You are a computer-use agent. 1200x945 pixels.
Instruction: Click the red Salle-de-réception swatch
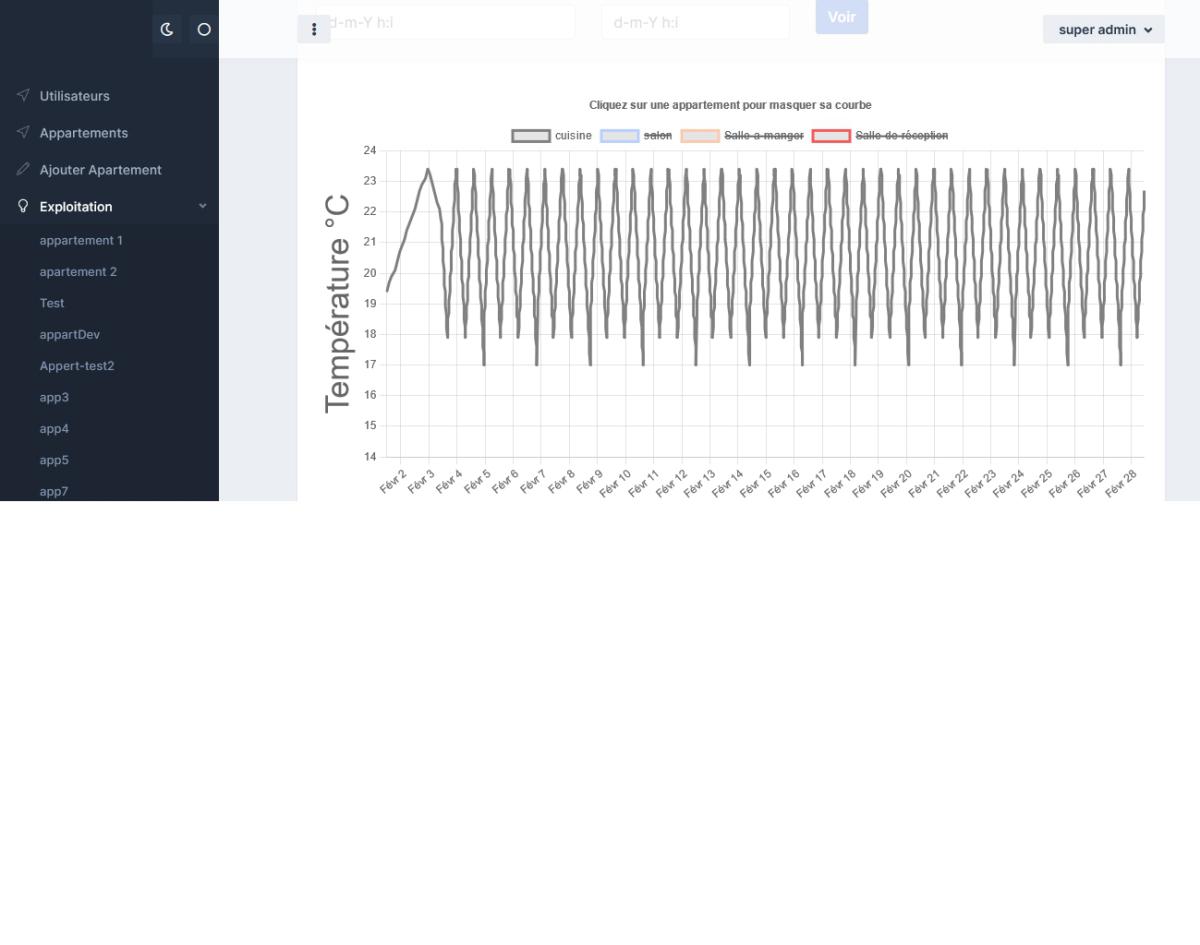tap(831, 136)
